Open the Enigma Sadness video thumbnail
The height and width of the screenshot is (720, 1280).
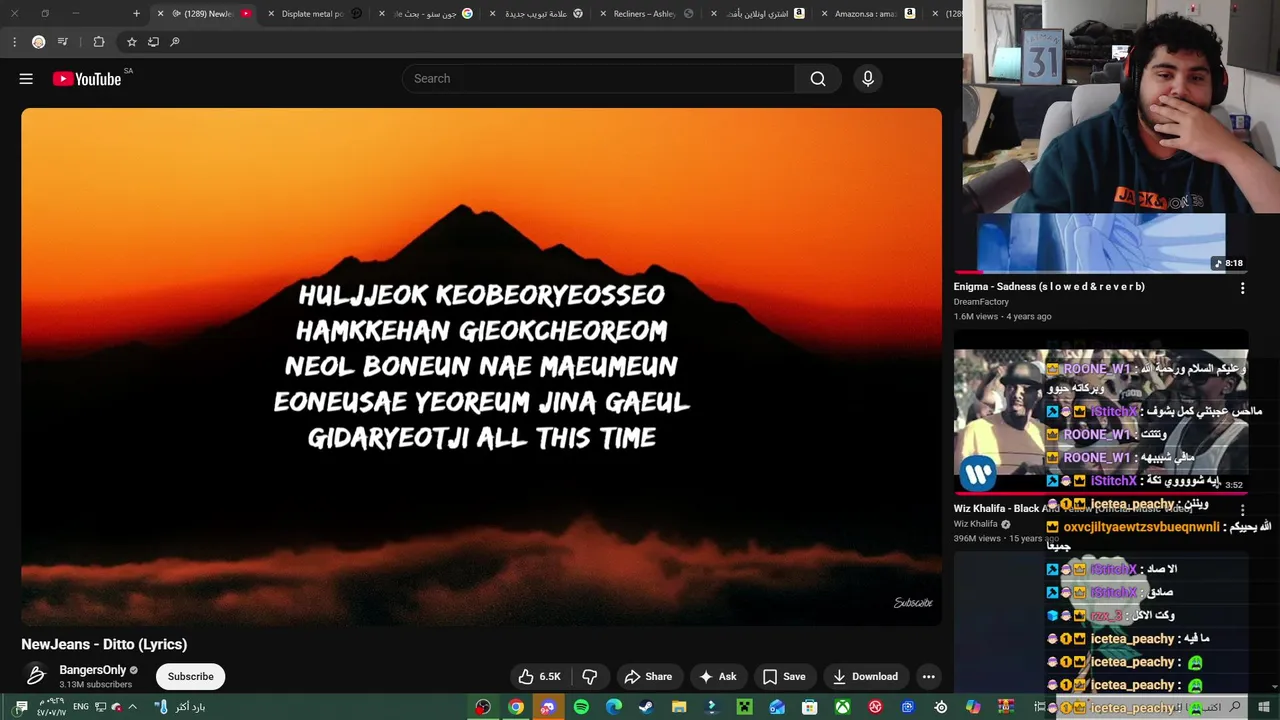(x=1101, y=243)
